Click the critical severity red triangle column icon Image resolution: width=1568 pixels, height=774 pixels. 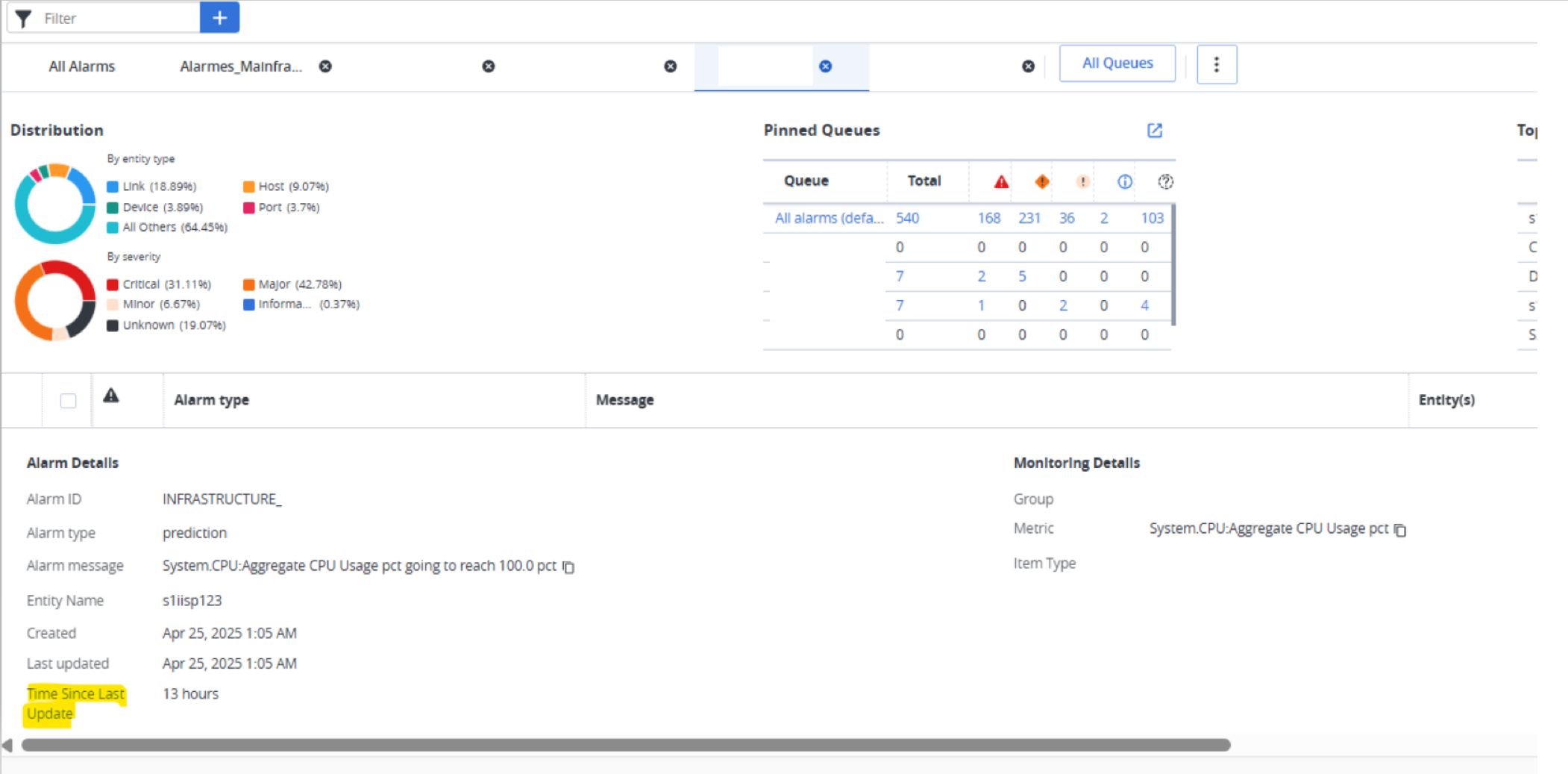[x=1001, y=181]
